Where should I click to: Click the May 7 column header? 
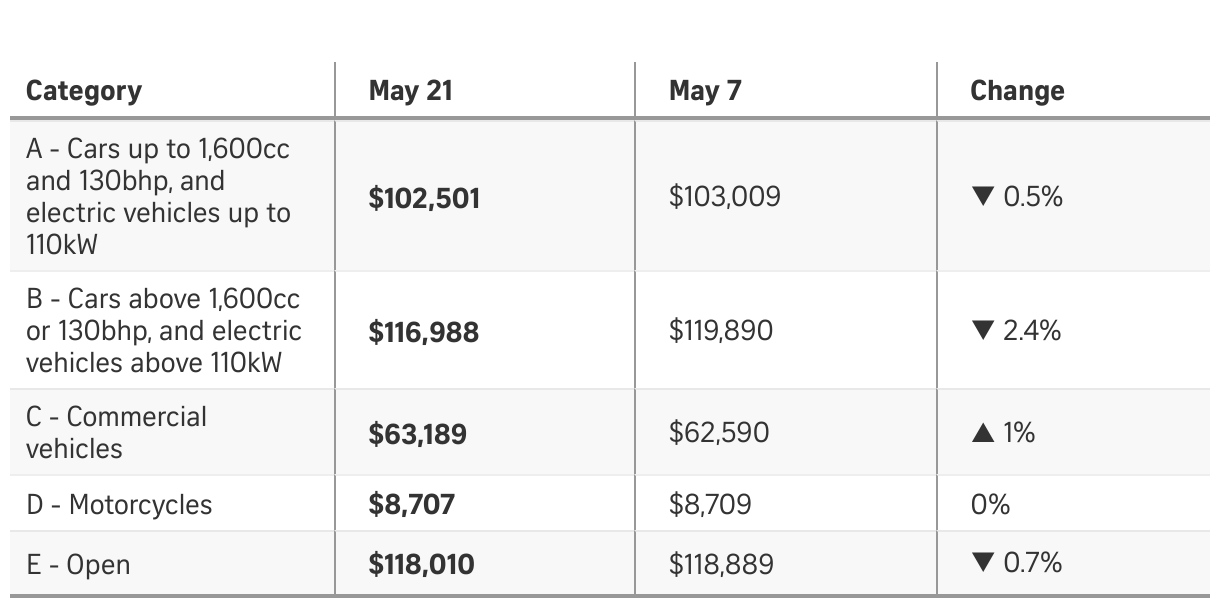click(705, 91)
